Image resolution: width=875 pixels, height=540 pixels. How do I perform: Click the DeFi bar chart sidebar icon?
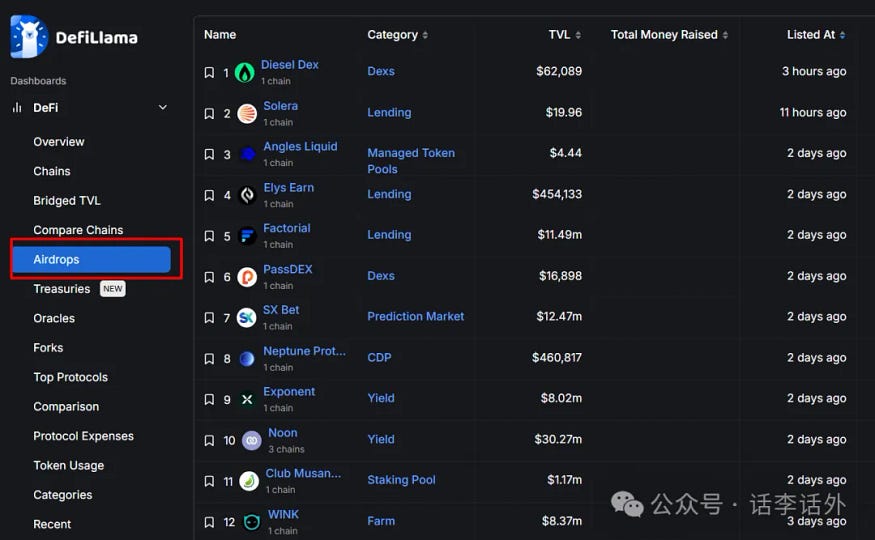click(17, 108)
